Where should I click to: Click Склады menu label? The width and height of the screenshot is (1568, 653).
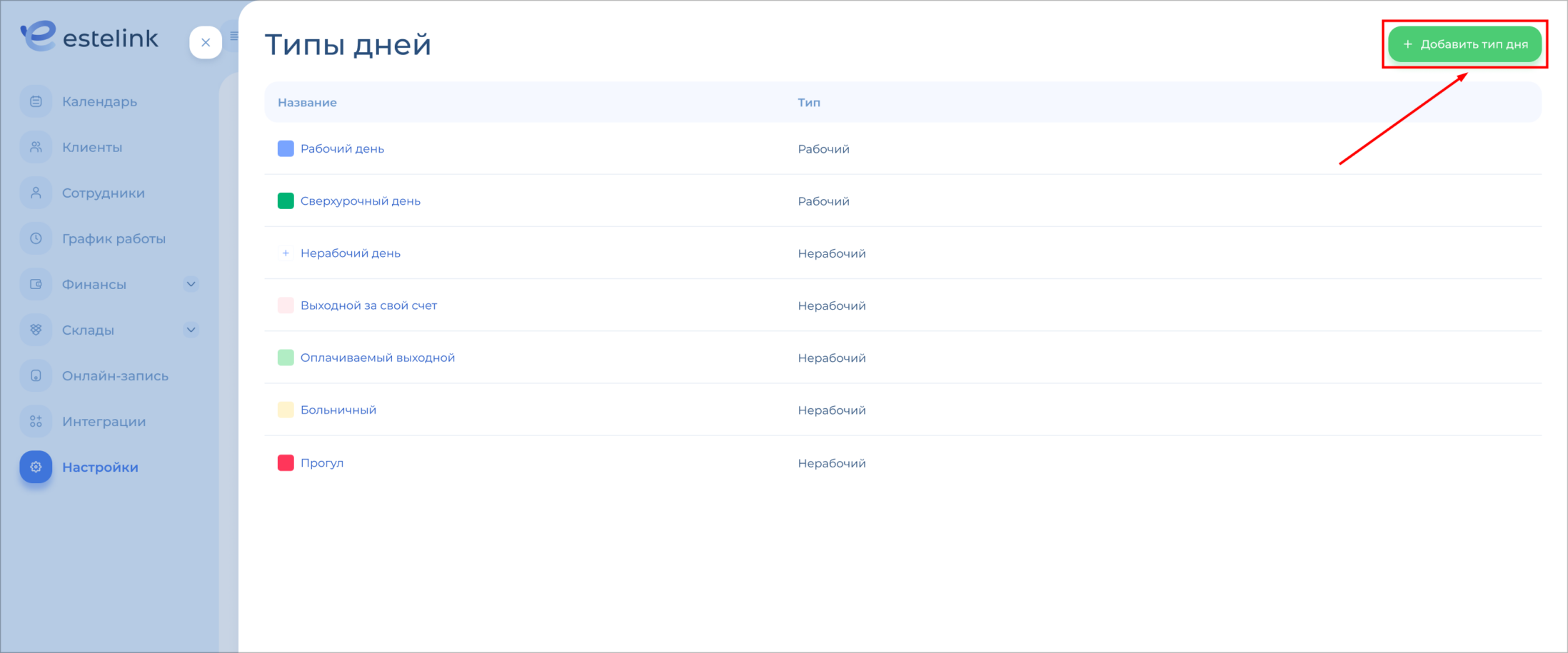click(x=88, y=330)
